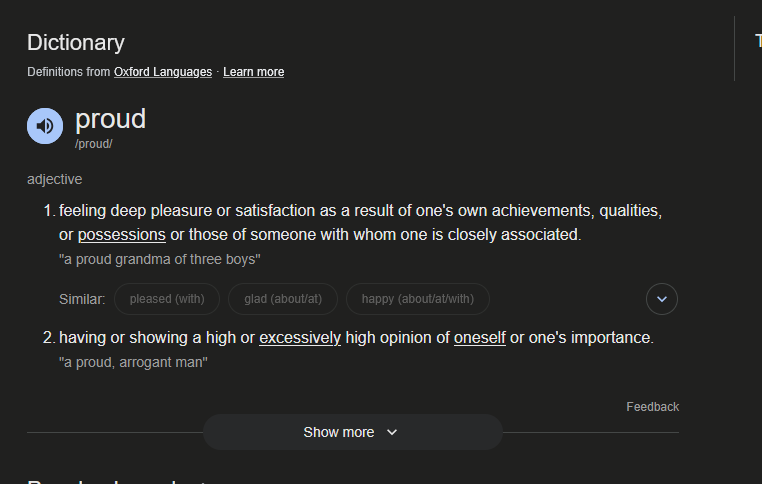Follow the 'possessions' definition link
This screenshot has height=484, width=762.
click(121, 235)
